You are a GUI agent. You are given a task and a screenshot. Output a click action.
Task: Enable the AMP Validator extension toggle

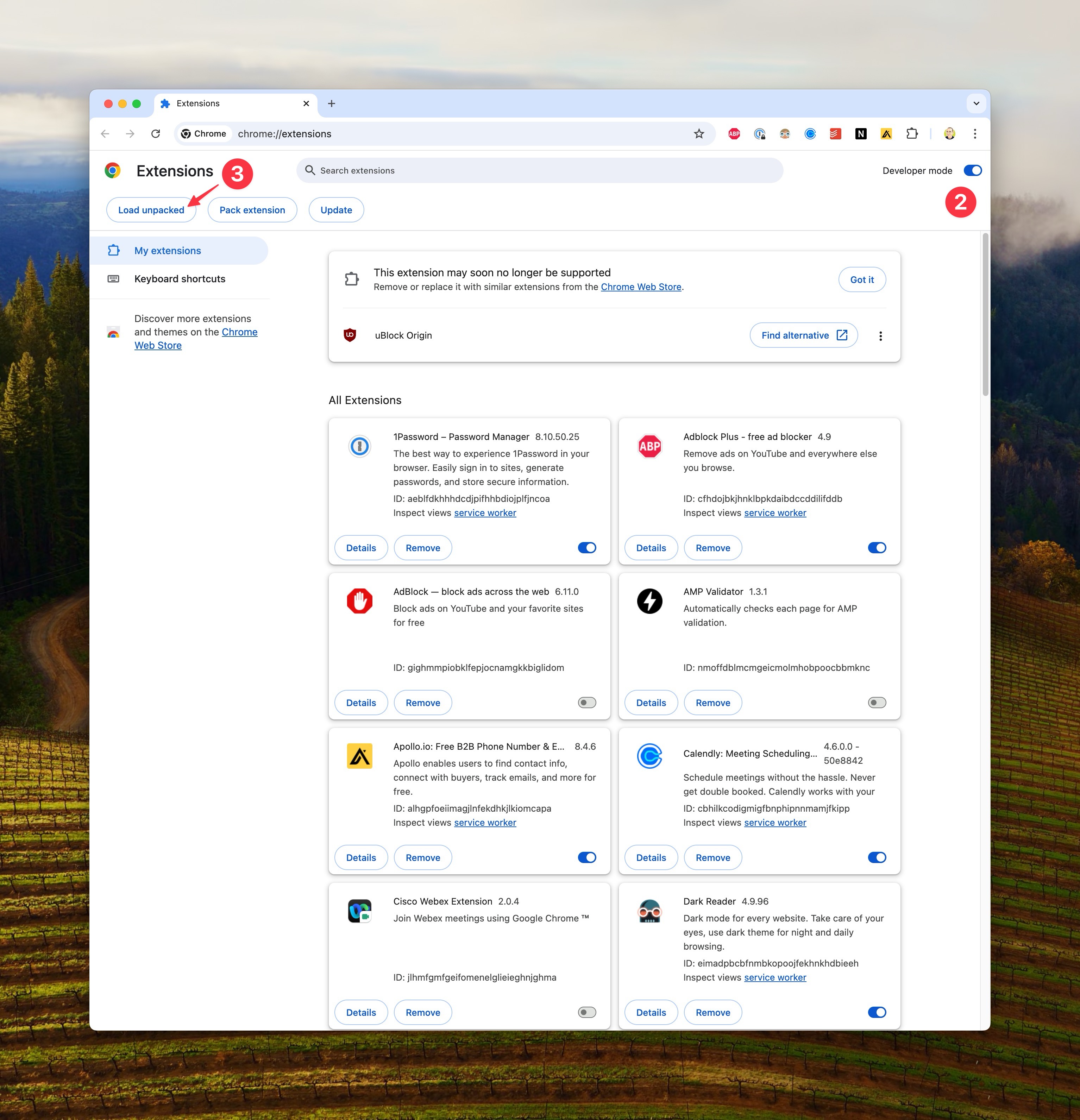(x=877, y=702)
